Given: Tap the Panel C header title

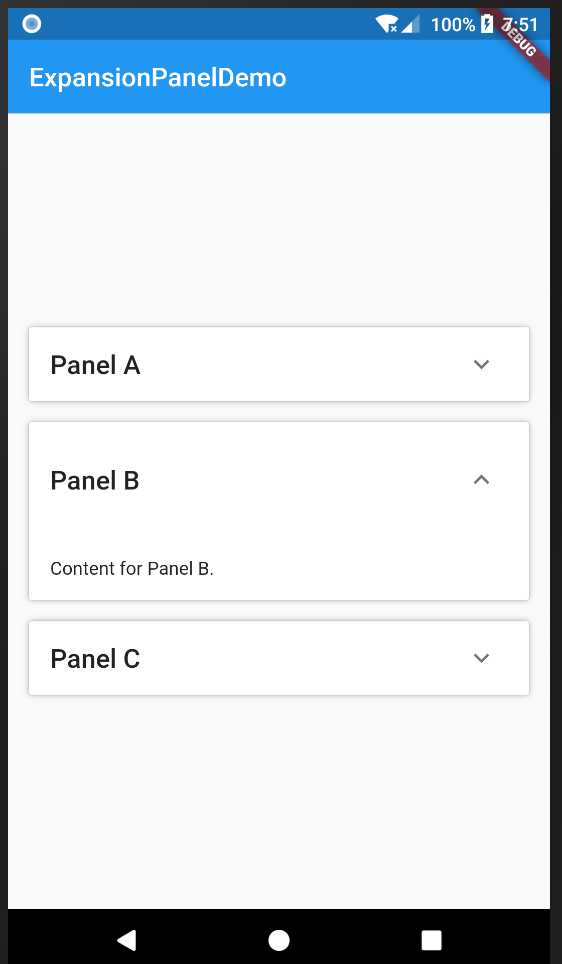Looking at the screenshot, I should tap(95, 658).
